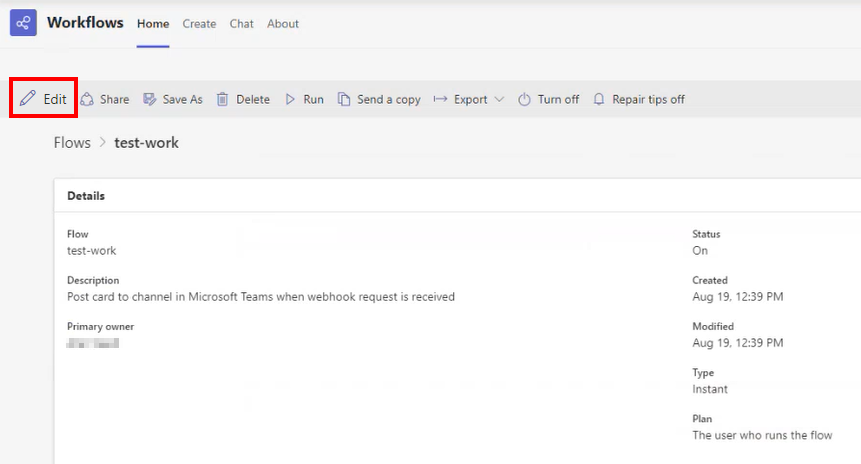Click the test-work breadcrumb title
The width and height of the screenshot is (861, 464).
coord(147,143)
